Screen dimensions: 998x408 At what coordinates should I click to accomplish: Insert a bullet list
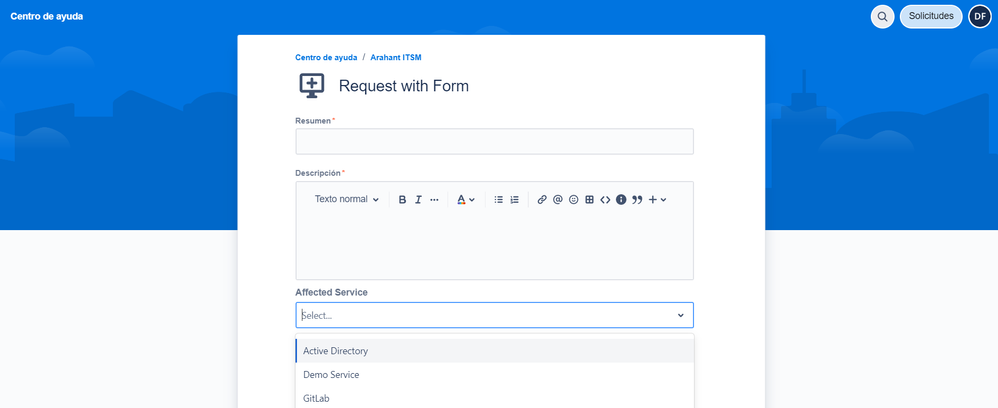499,200
